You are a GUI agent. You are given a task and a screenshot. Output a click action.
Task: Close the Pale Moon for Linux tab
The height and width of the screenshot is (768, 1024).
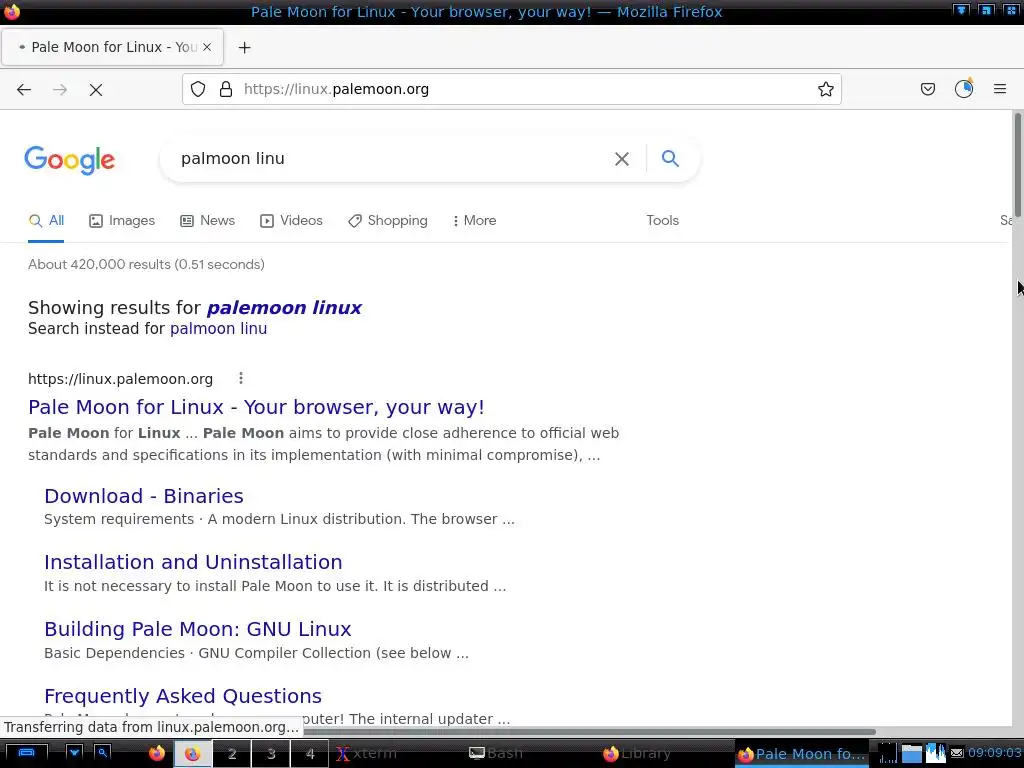207,47
